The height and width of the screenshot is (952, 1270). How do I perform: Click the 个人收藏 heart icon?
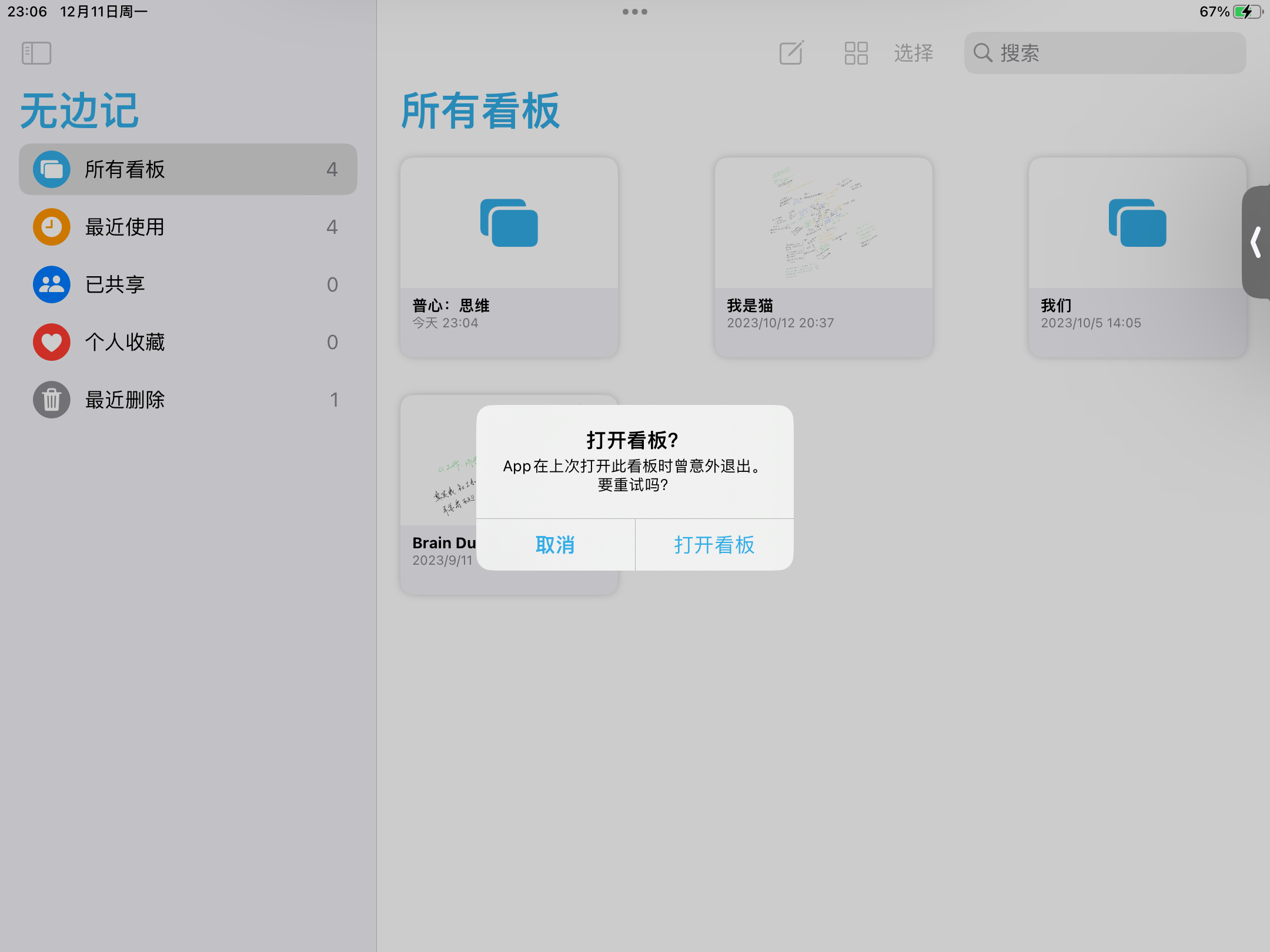(x=52, y=342)
